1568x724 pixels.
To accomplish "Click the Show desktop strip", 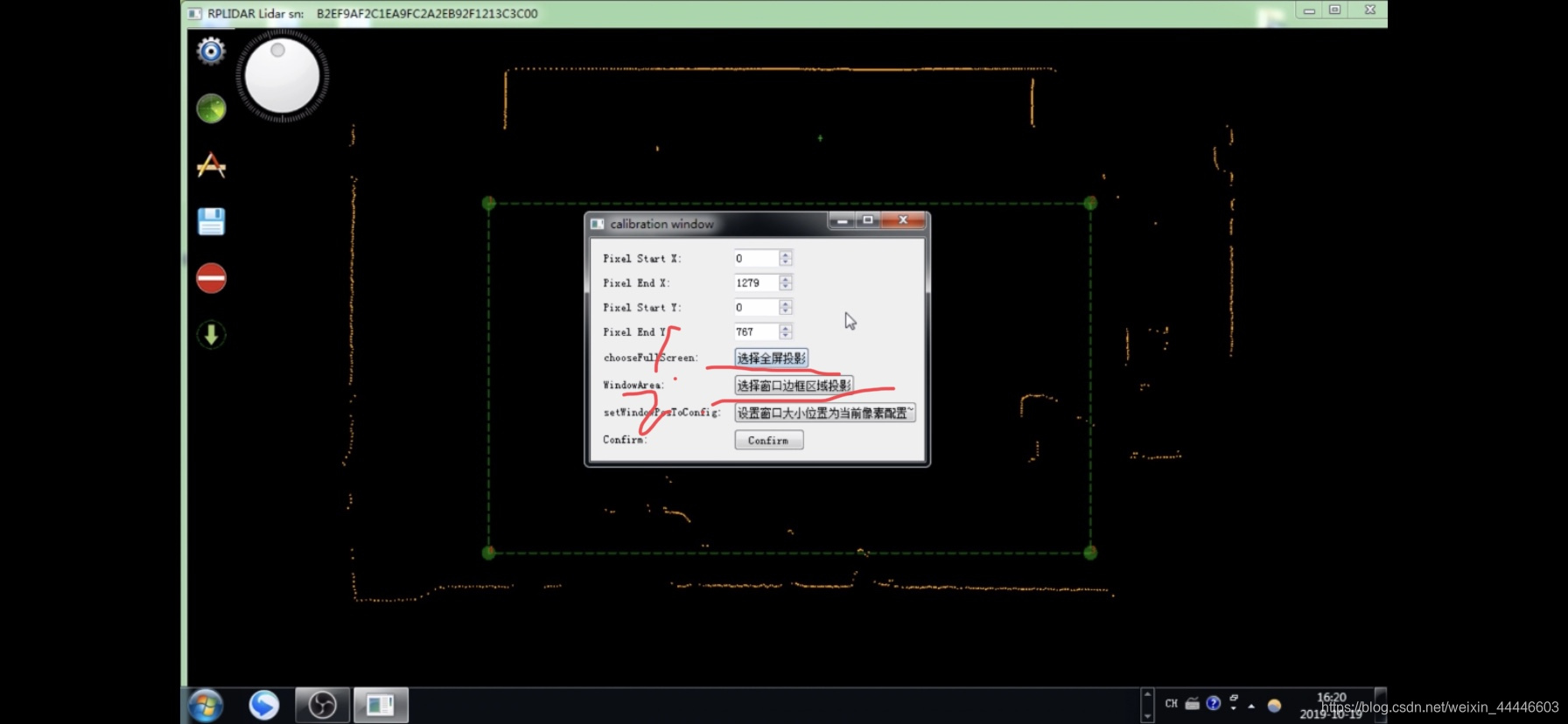I will click(x=1382, y=705).
